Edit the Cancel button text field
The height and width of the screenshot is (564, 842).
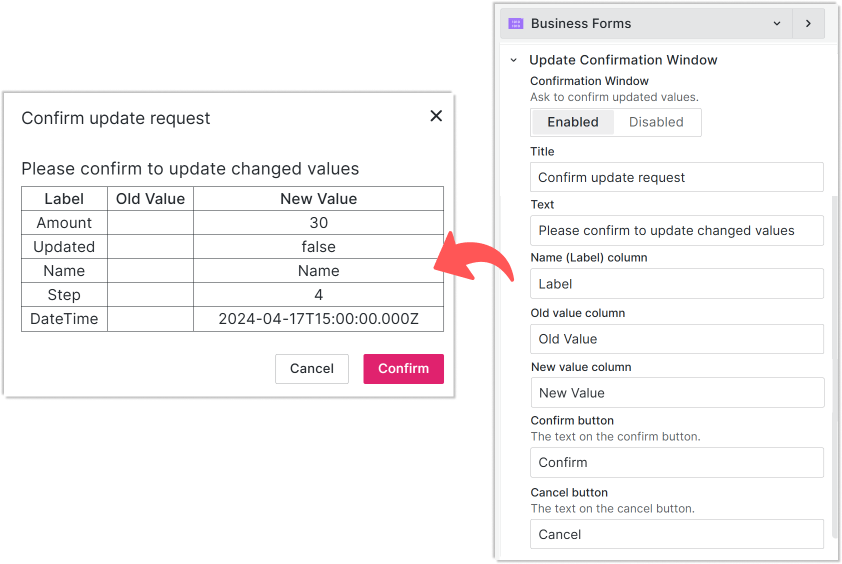point(676,534)
